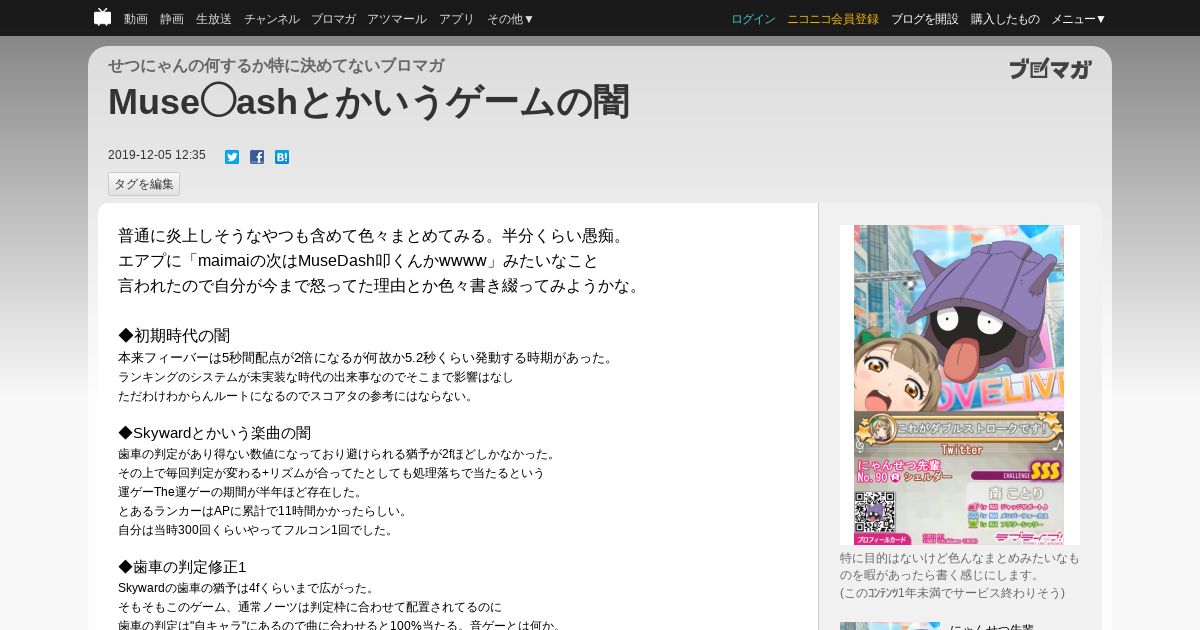Image resolution: width=1200 pixels, height=630 pixels.
Task: Open the Love Live profile card image
Action: pyautogui.click(x=960, y=385)
